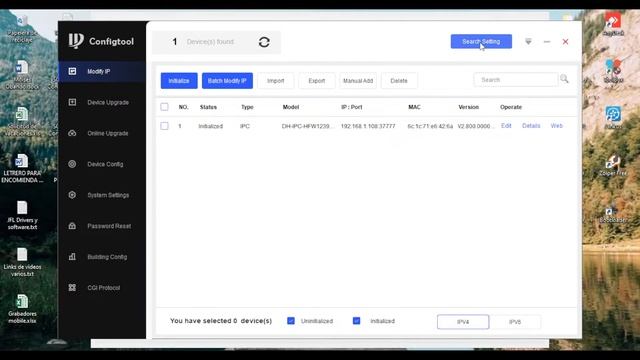
Task: Open Links de videos varios.txt file
Action: 22,262
